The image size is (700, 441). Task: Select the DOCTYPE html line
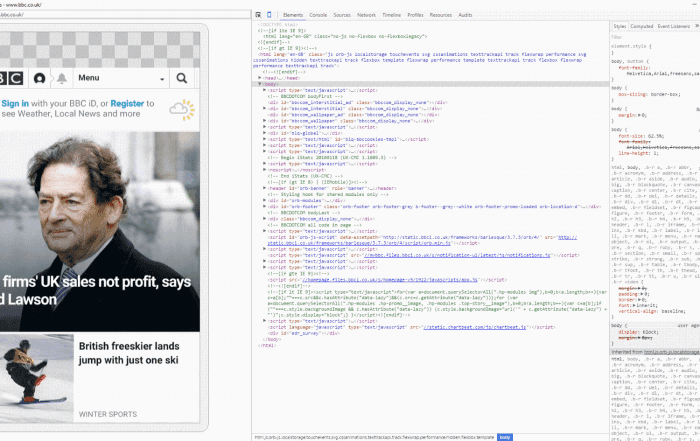coord(278,25)
